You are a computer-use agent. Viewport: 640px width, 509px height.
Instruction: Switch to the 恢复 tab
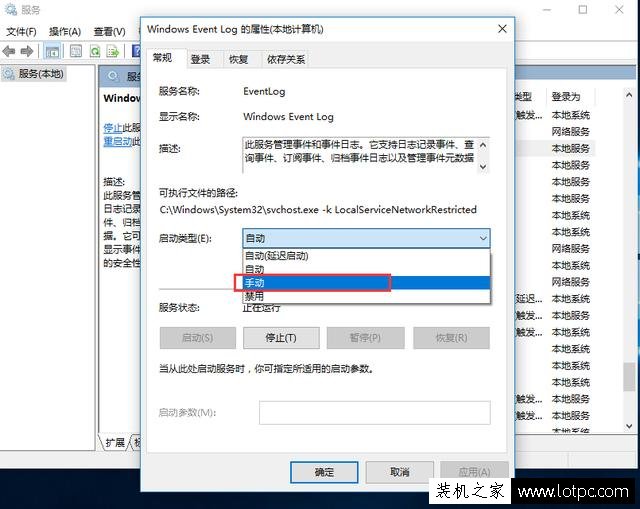(238, 60)
